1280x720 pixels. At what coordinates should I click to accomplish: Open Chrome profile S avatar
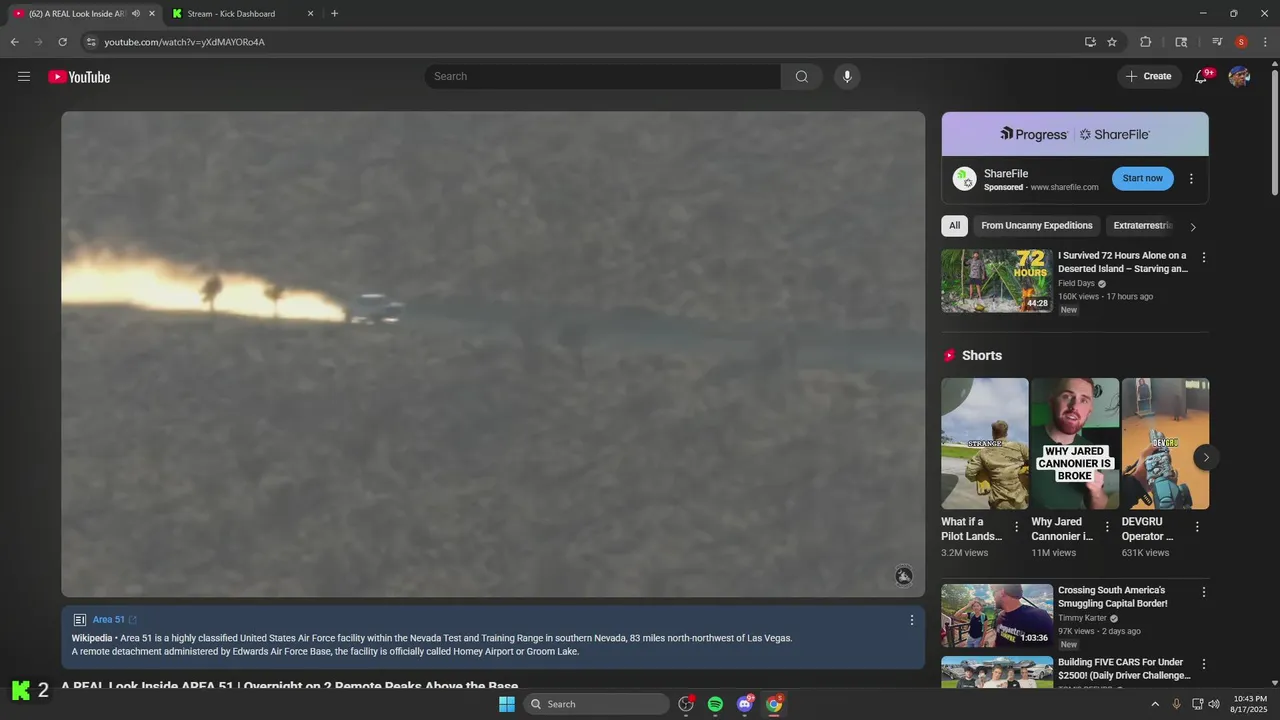pos(1241,42)
